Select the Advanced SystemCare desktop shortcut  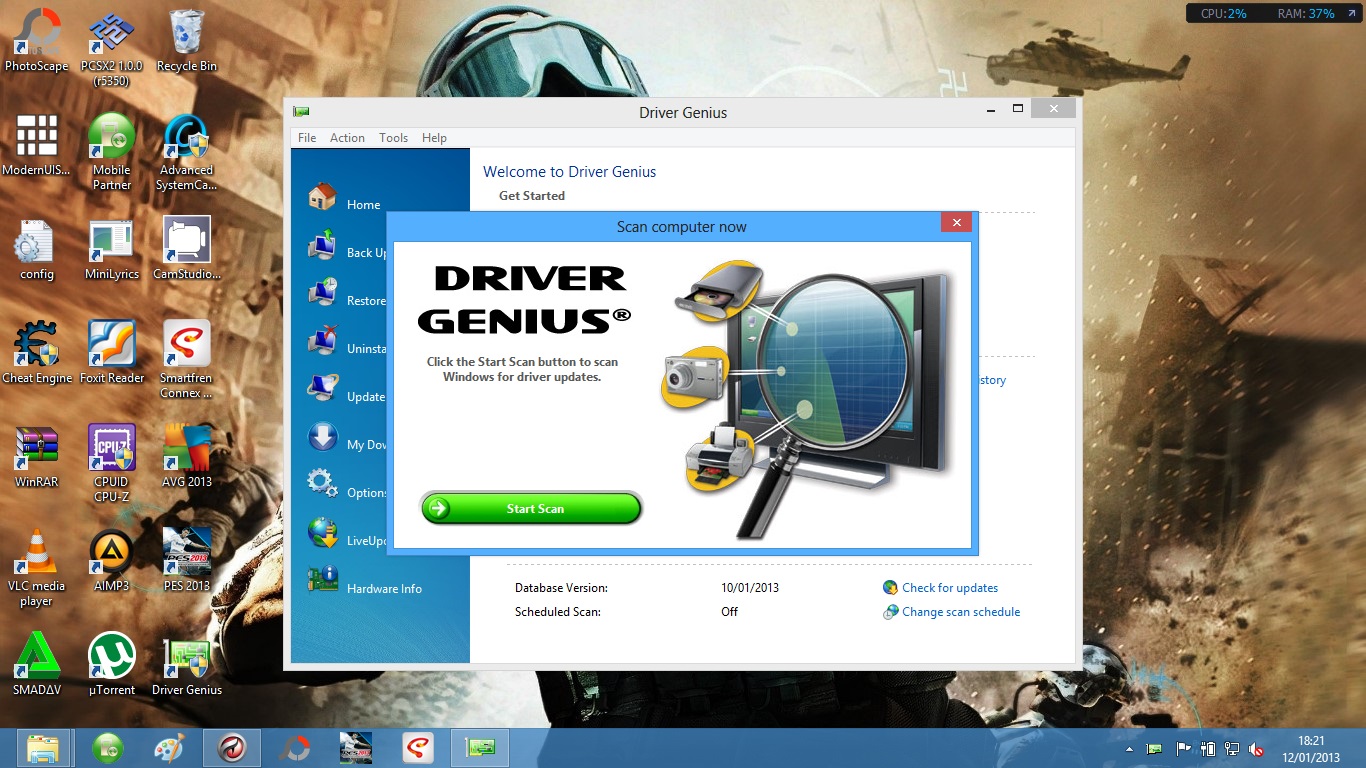[187, 152]
